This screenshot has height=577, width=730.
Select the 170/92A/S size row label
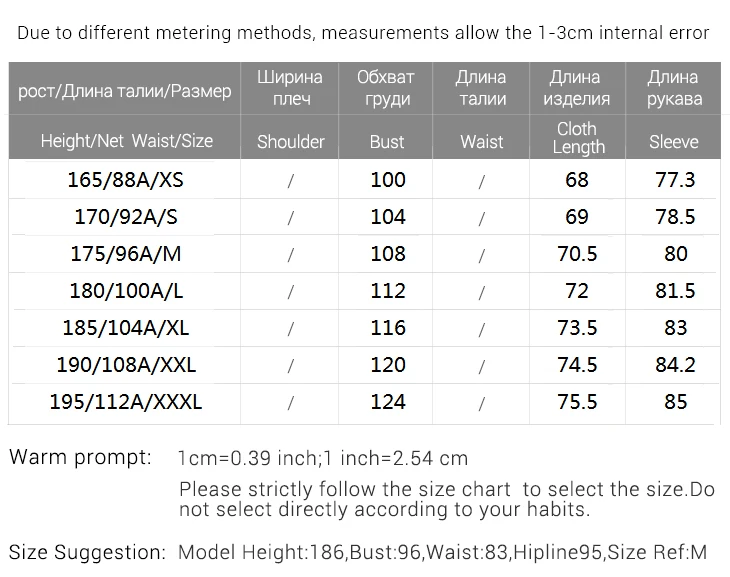click(126, 217)
